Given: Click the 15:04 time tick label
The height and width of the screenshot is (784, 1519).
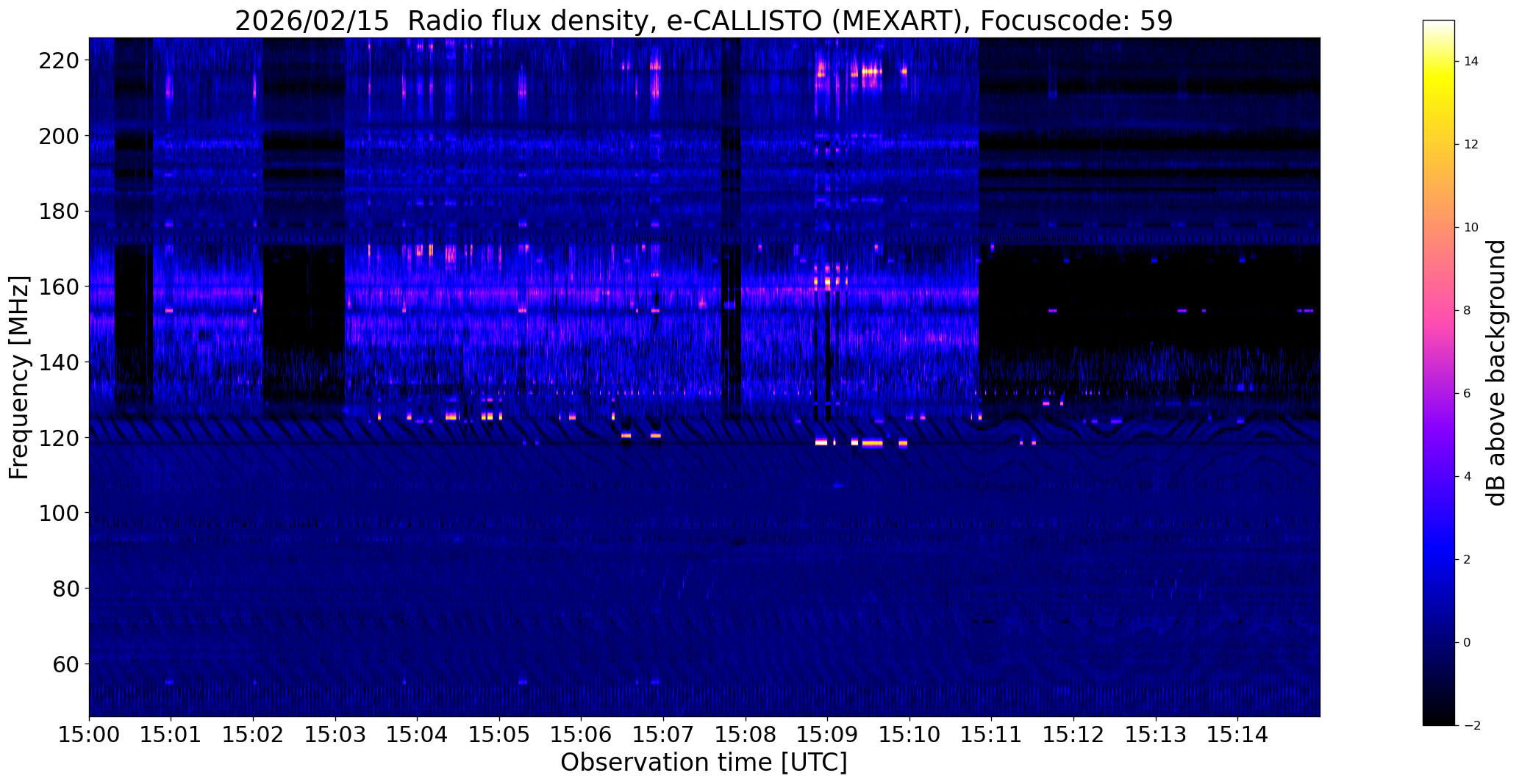Looking at the screenshot, I should point(418,734).
